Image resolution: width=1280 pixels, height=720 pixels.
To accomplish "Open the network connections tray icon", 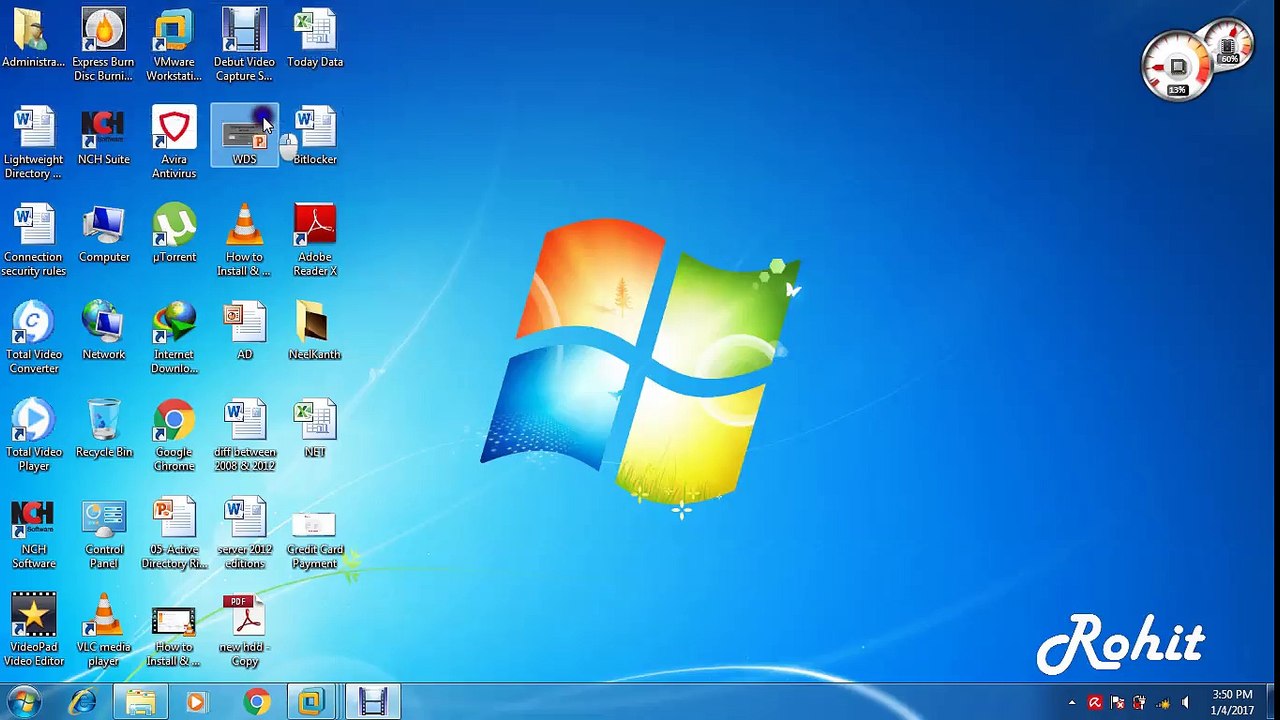I will tap(1162, 703).
